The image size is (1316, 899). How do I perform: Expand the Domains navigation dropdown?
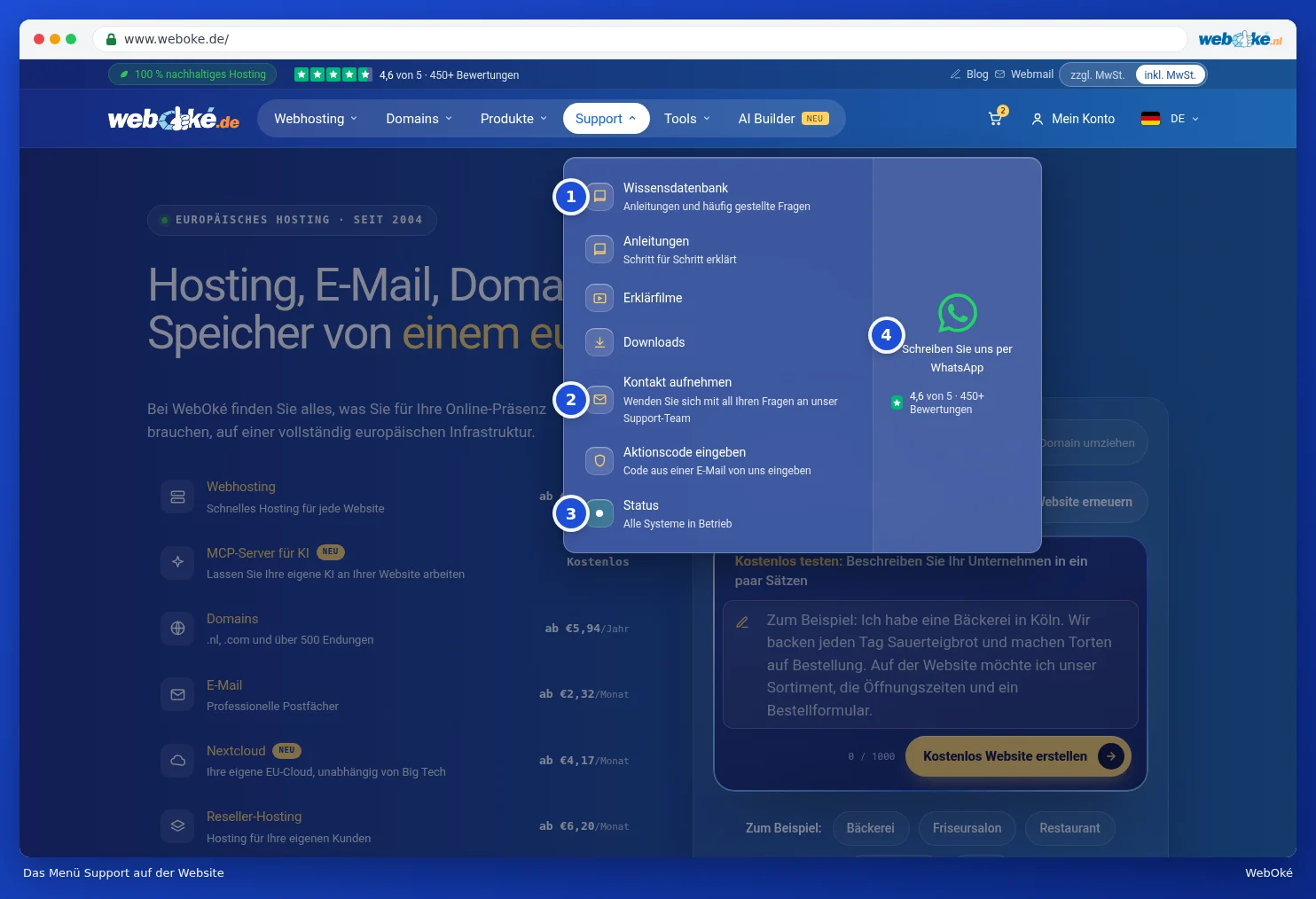pos(419,119)
